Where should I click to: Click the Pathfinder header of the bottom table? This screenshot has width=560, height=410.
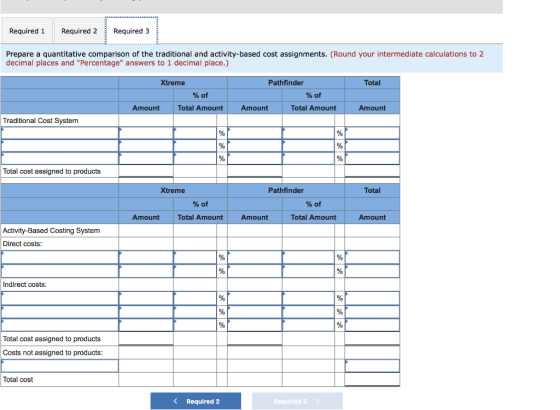286,190
